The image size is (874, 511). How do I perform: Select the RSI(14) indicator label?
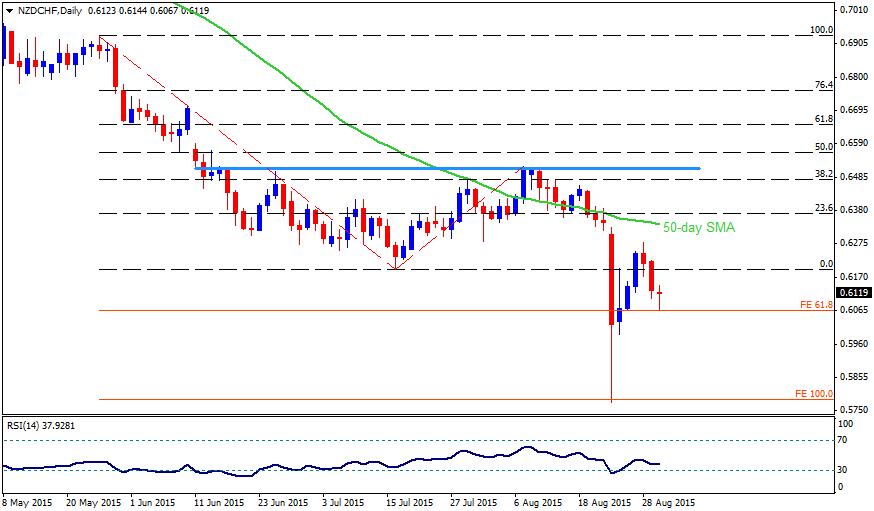[41, 426]
